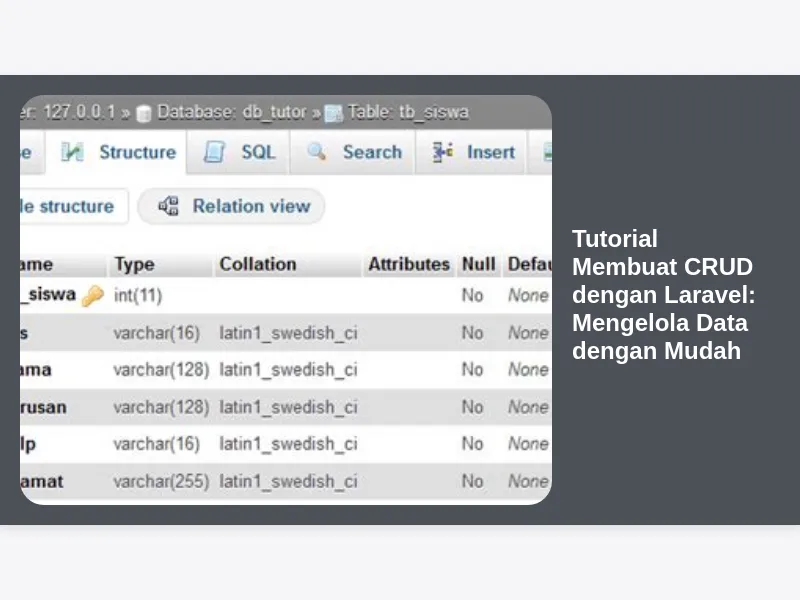Select the varchar(128) type in the rusan row

click(161, 407)
